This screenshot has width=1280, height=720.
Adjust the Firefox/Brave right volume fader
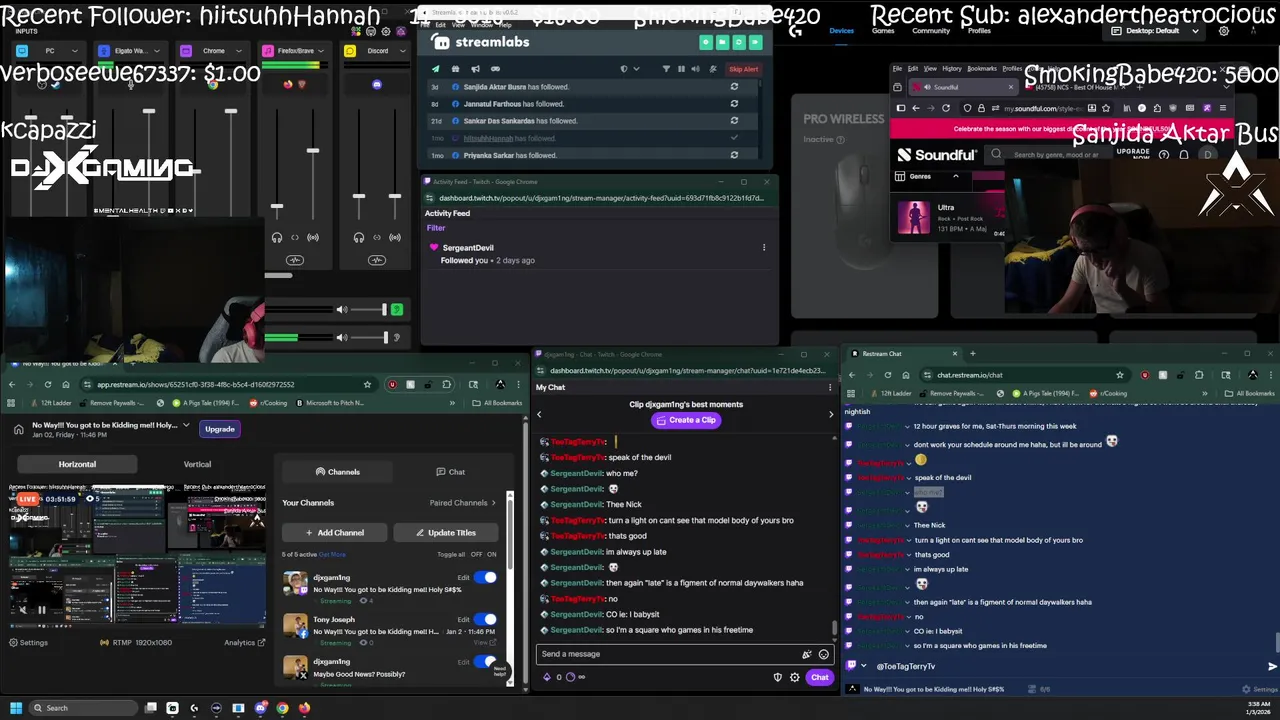pos(313,150)
